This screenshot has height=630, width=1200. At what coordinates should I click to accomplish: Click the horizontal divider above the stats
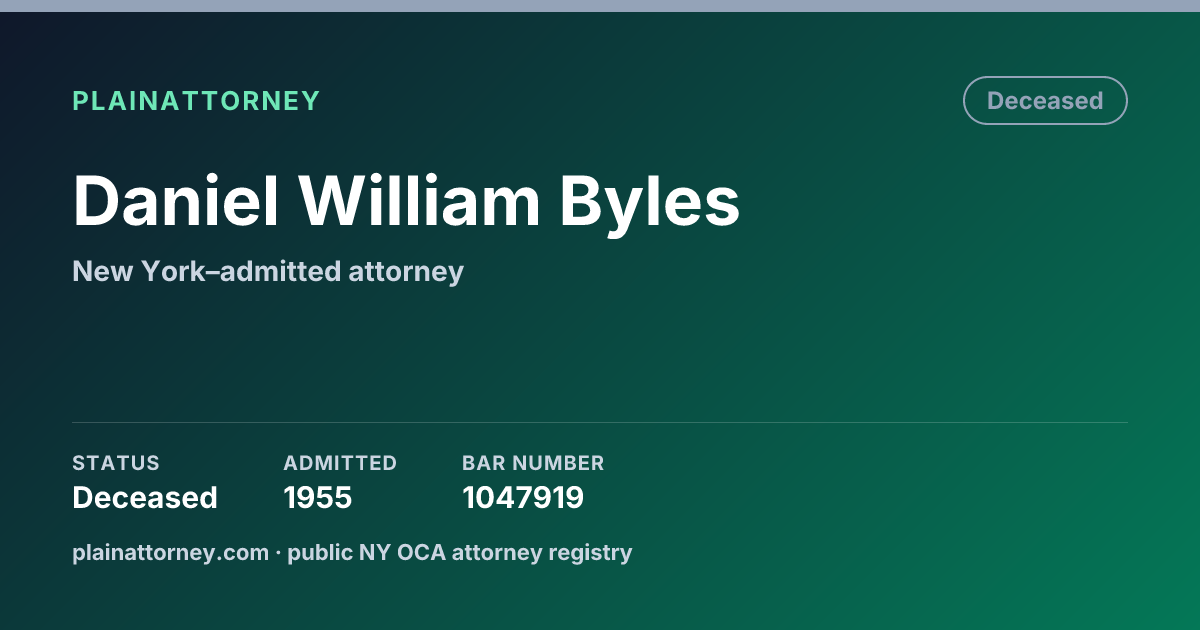600,422
